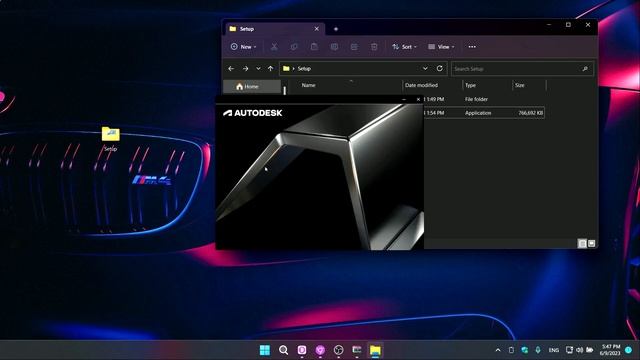Click the purple D app icon on taskbar
Image resolution: width=640 pixels, height=360 pixels.
click(302, 350)
